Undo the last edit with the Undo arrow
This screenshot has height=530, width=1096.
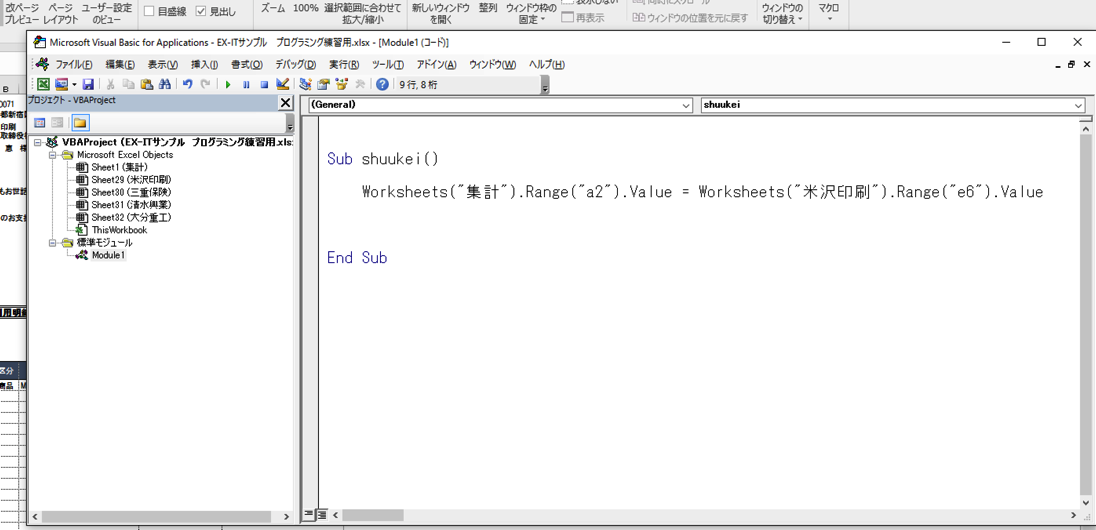point(187,84)
